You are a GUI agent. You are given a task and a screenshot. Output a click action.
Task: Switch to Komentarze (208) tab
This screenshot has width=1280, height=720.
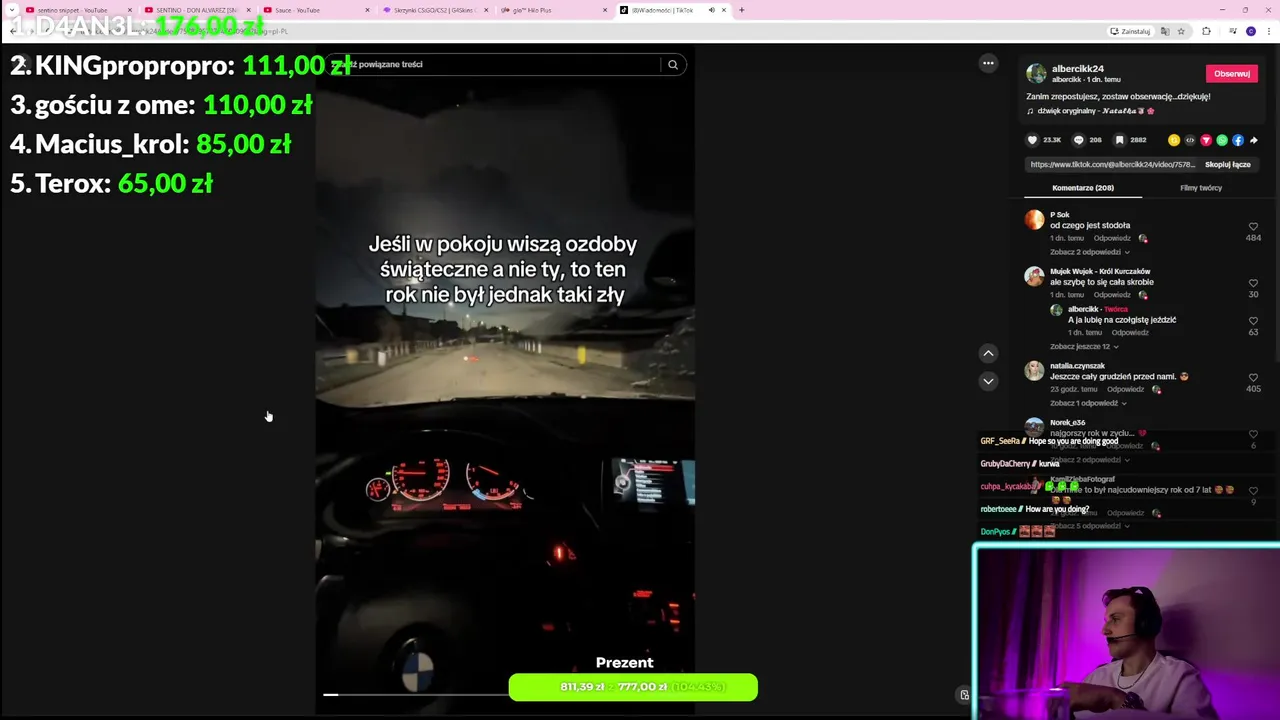[x=1083, y=188]
